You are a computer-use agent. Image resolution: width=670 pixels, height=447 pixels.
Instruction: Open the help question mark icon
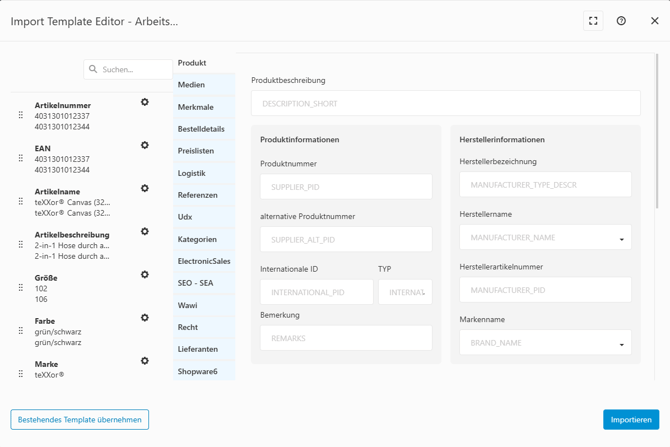click(621, 21)
